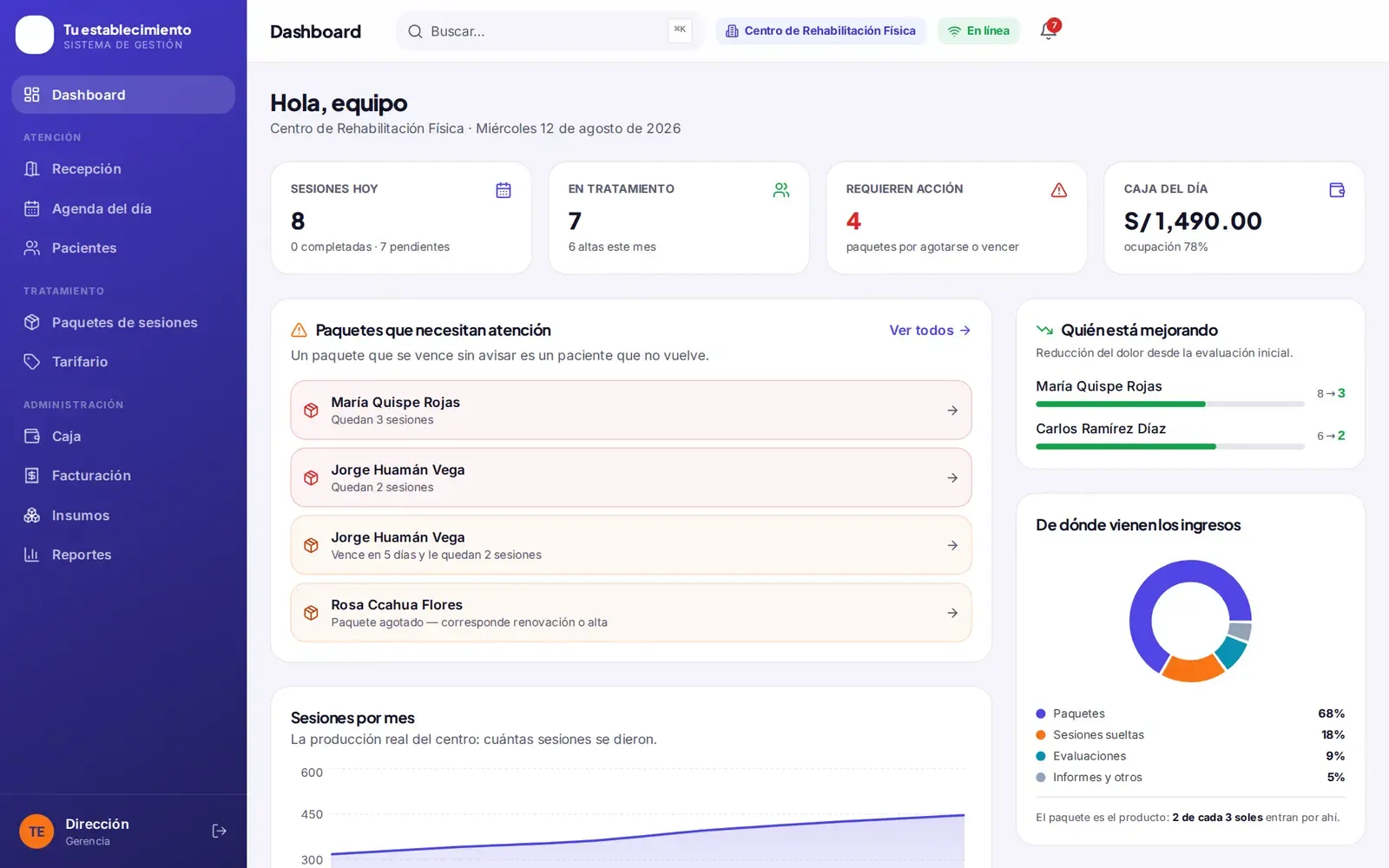The height and width of the screenshot is (868, 1389).
Task: Open the notifications bell
Action: click(1048, 31)
